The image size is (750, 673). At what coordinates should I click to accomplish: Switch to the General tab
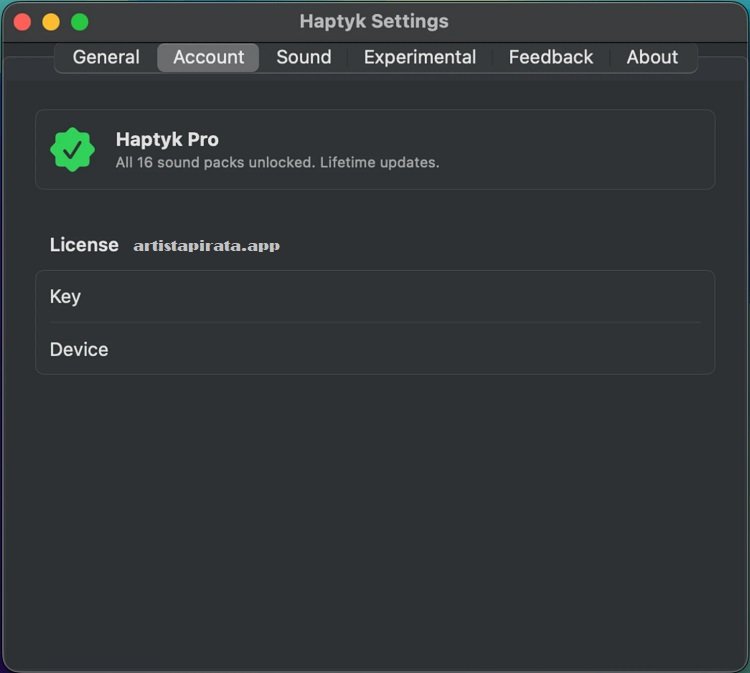(106, 57)
